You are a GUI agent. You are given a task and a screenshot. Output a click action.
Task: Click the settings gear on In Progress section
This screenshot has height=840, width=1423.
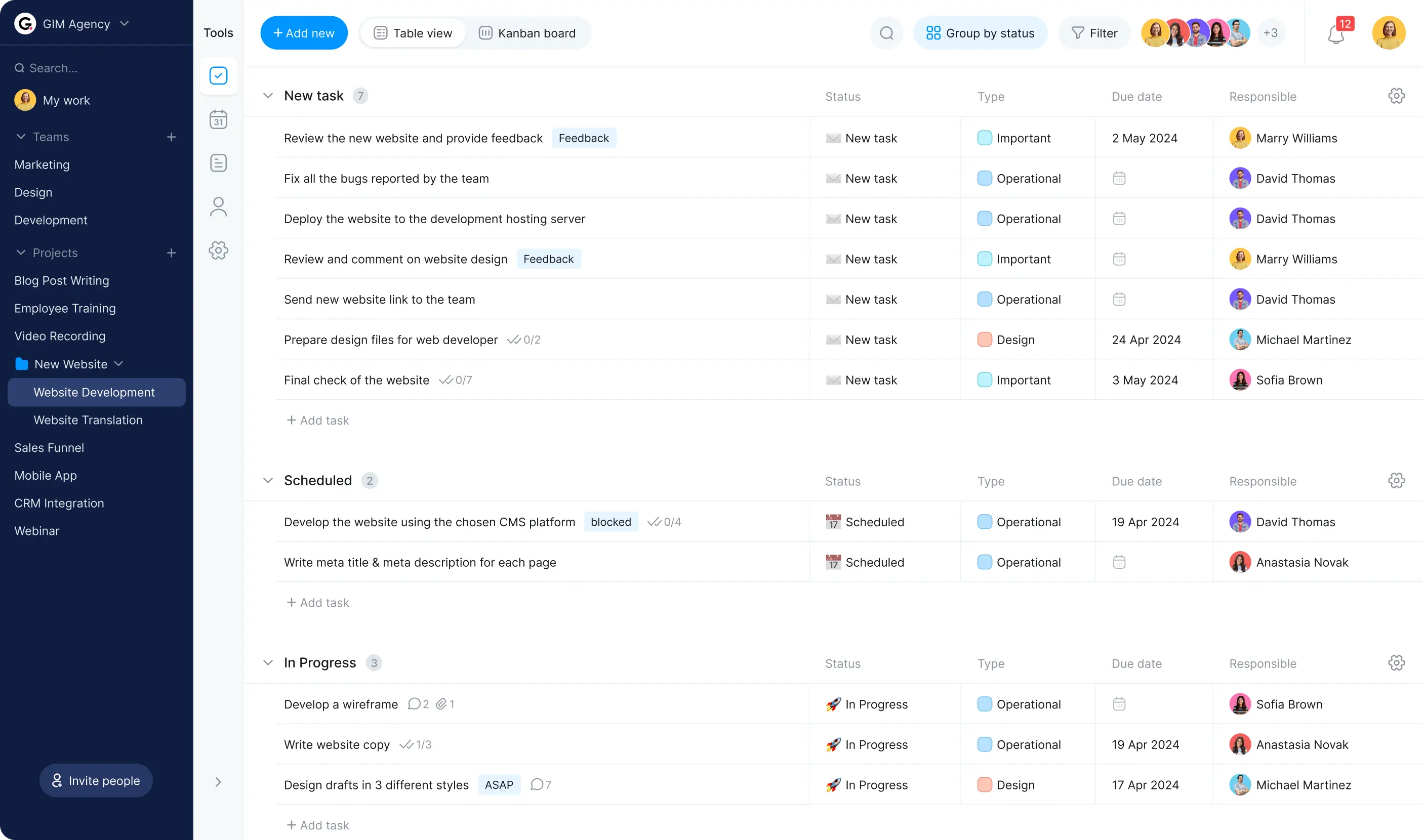[1396, 663]
